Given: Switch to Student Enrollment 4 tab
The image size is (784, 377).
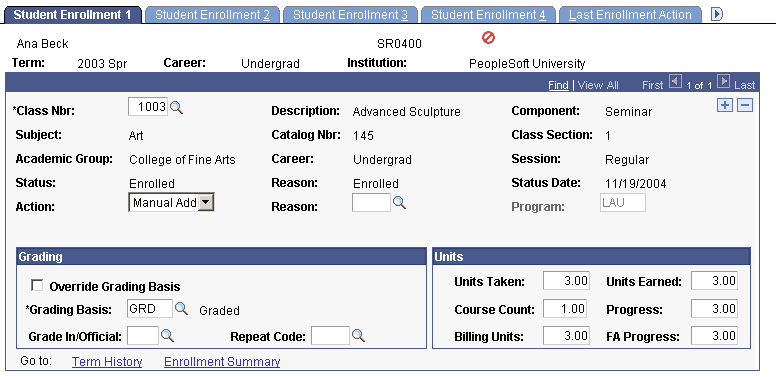Looking at the screenshot, I should [x=488, y=15].
